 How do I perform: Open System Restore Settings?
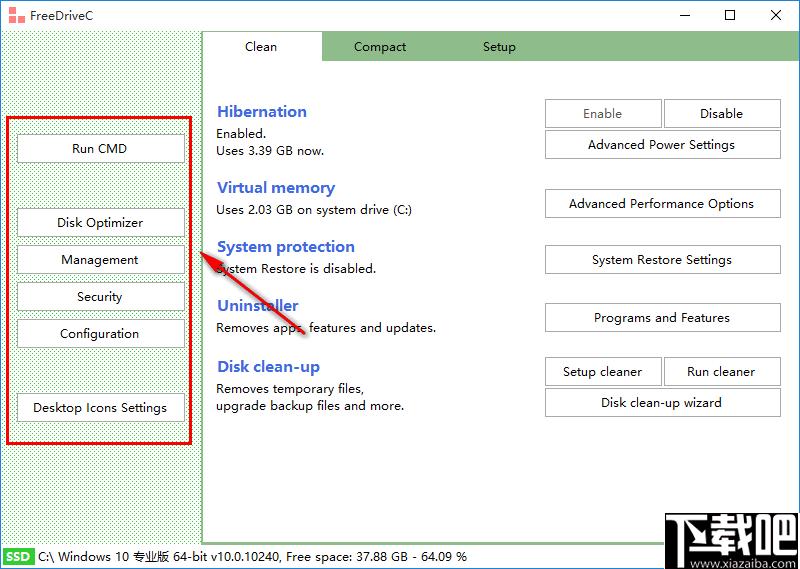(x=662, y=260)
